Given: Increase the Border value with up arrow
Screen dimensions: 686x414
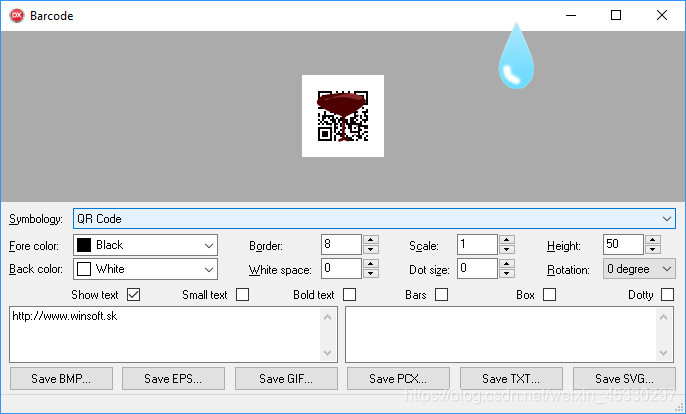Looking at the screenshot, I should pos(371,239).
